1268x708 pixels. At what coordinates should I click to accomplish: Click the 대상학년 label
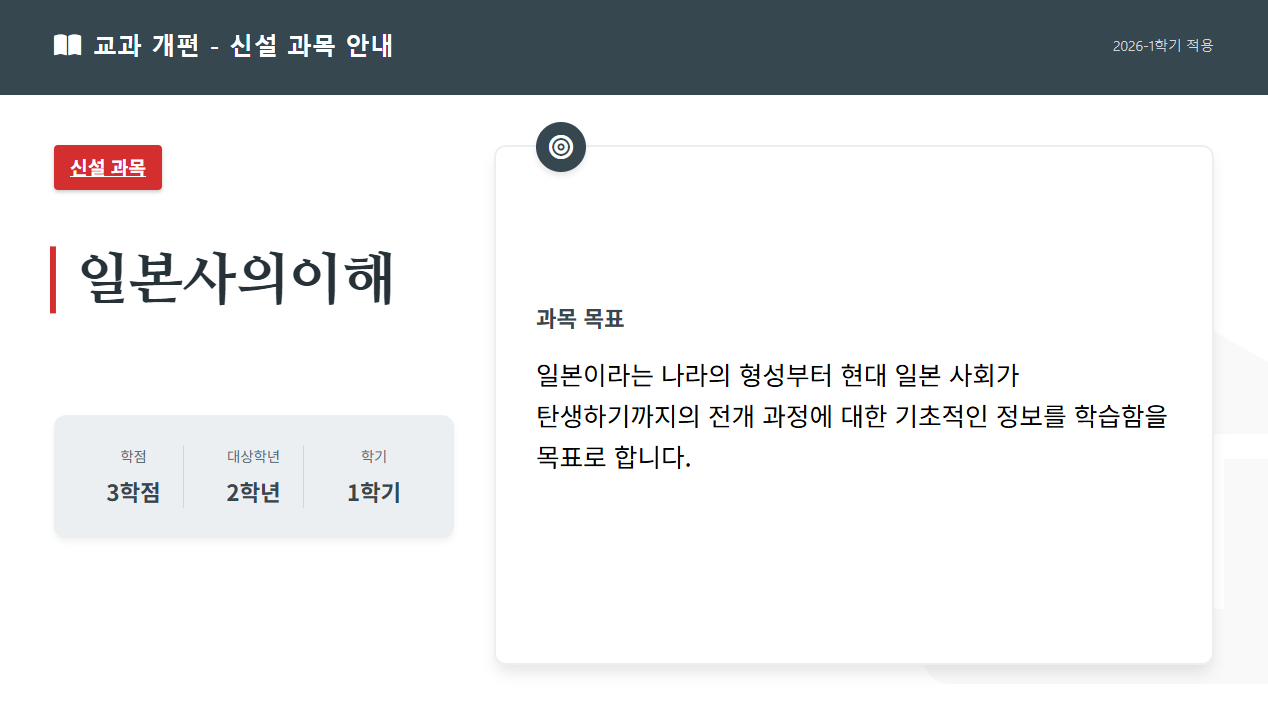click(253, 457)
